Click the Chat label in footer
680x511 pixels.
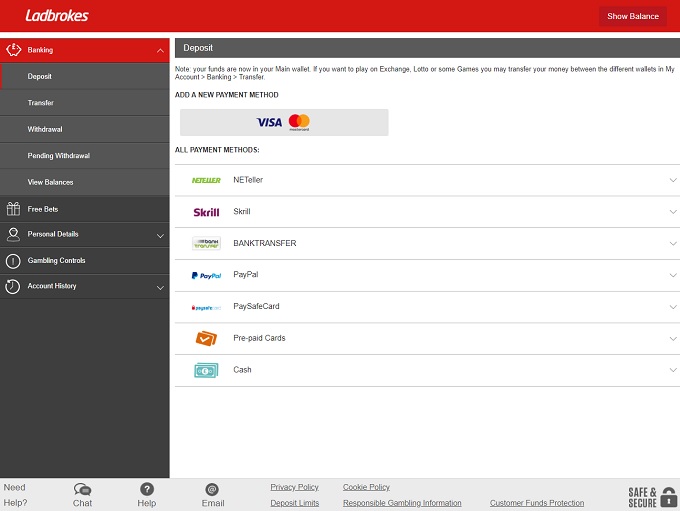[82, 503]
